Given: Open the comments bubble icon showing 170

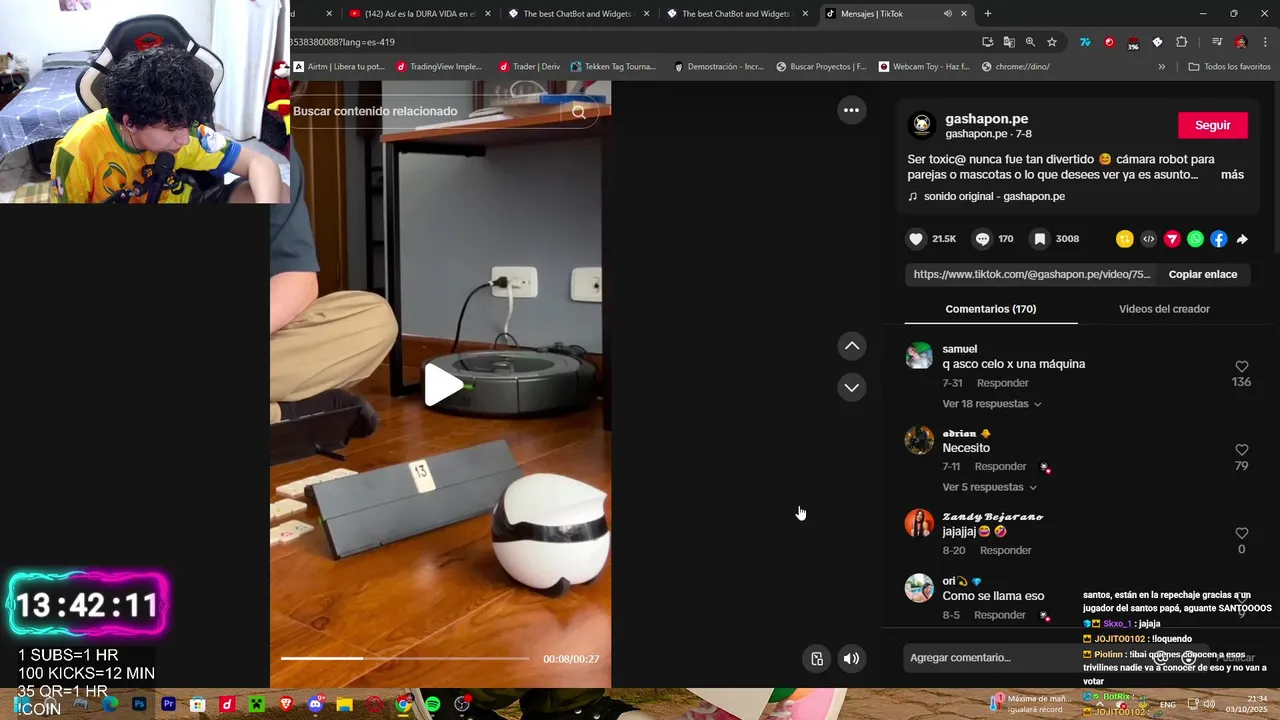Looking at the screenshot, I should (x=982, y=239).
